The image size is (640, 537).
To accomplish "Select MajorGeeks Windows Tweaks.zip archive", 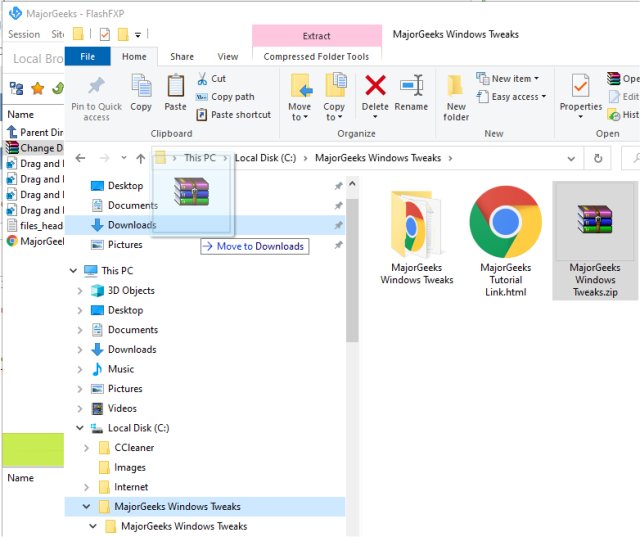I will coord(595,241).
